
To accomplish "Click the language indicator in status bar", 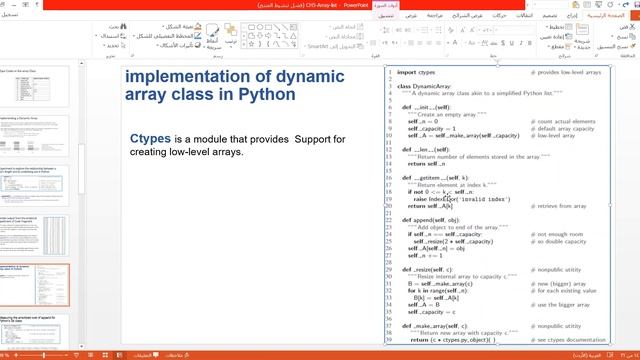I will [586, 356].
